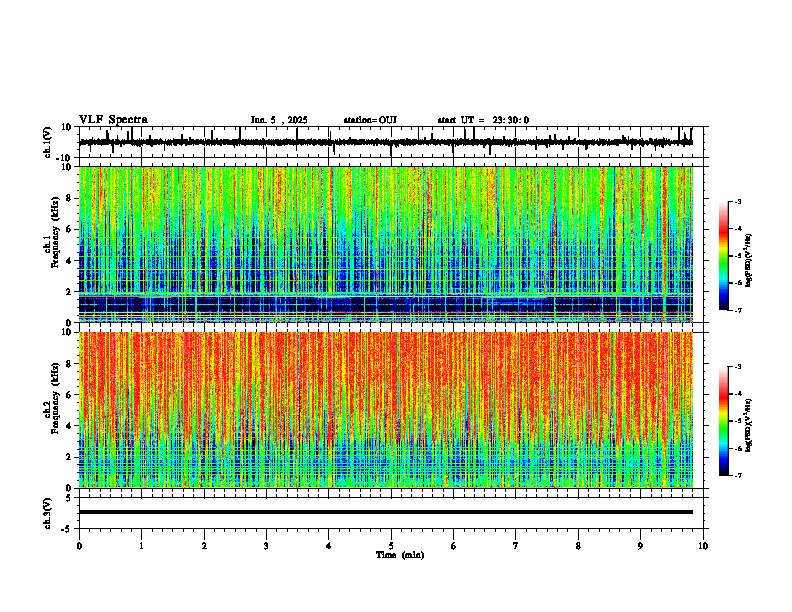Click time axis tick label "5"
The width and height of the screenshot is (792, 612).
point(391,546)
